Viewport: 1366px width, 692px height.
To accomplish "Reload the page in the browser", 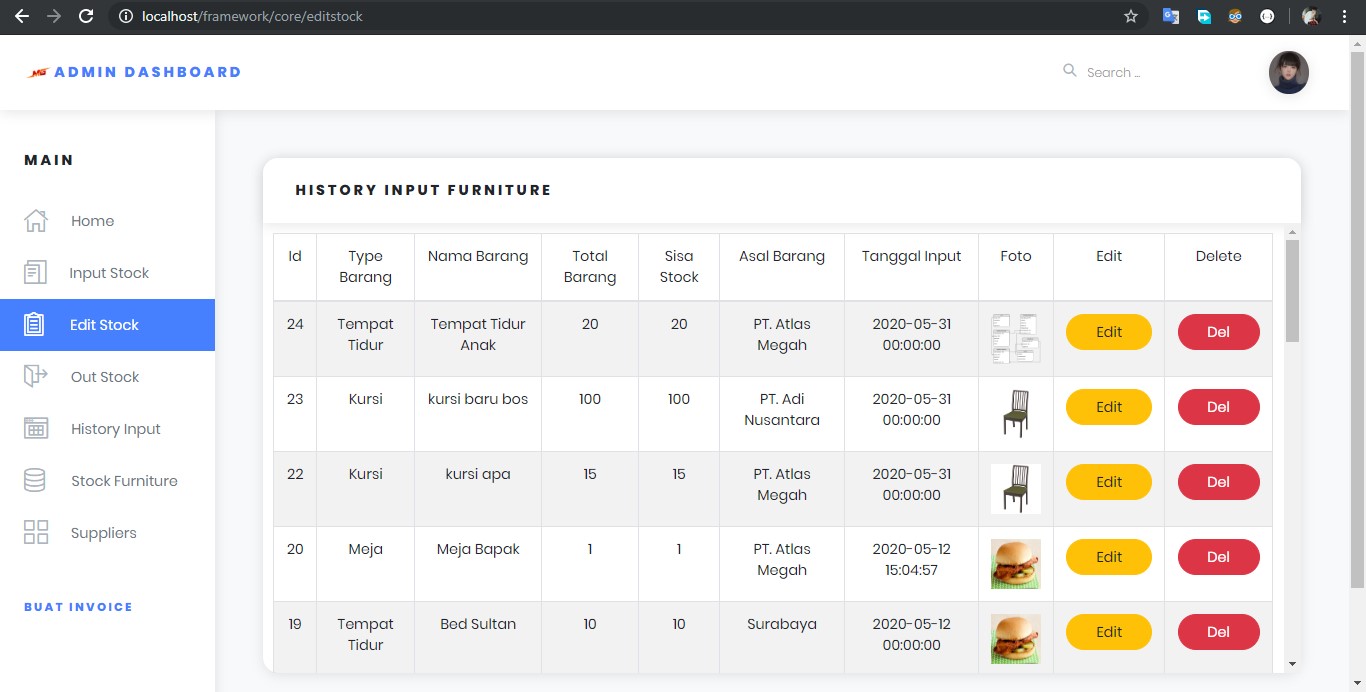I will [x=86, y=16].
